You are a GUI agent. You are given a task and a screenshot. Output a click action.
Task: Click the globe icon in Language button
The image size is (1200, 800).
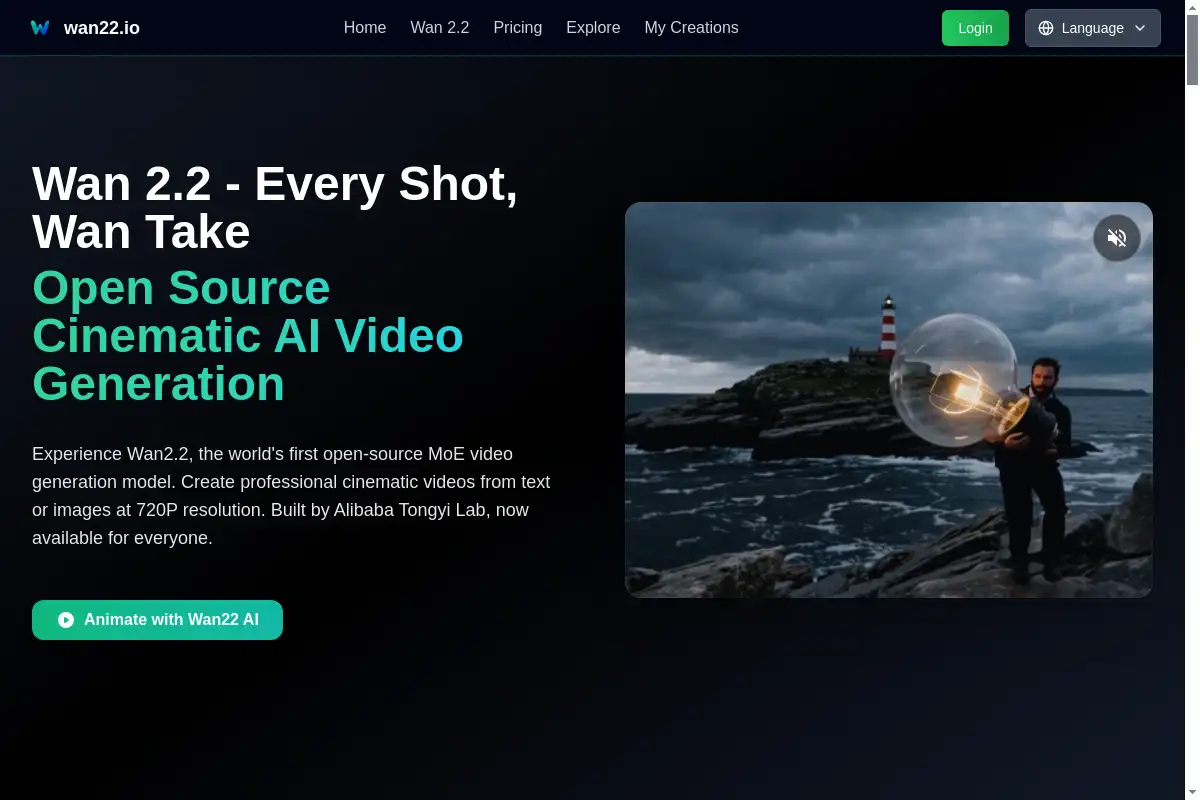1046,28
